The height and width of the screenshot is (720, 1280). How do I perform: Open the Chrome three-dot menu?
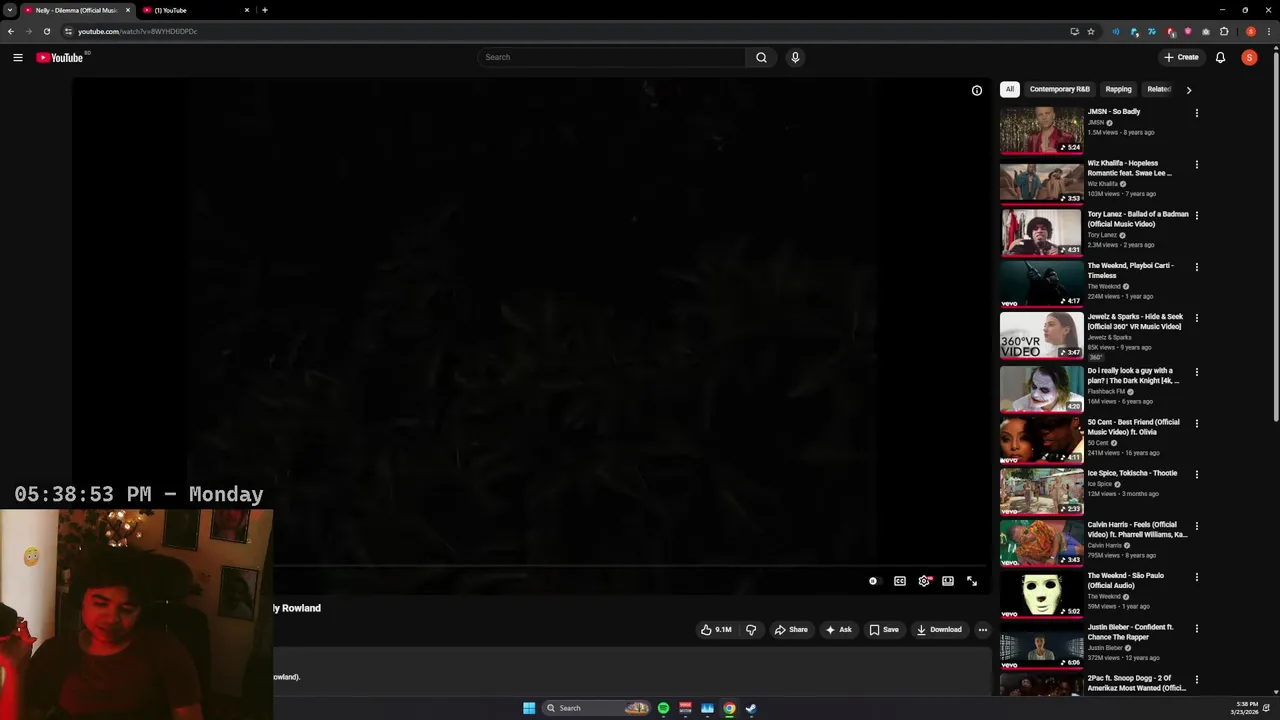click(1268, 31)
